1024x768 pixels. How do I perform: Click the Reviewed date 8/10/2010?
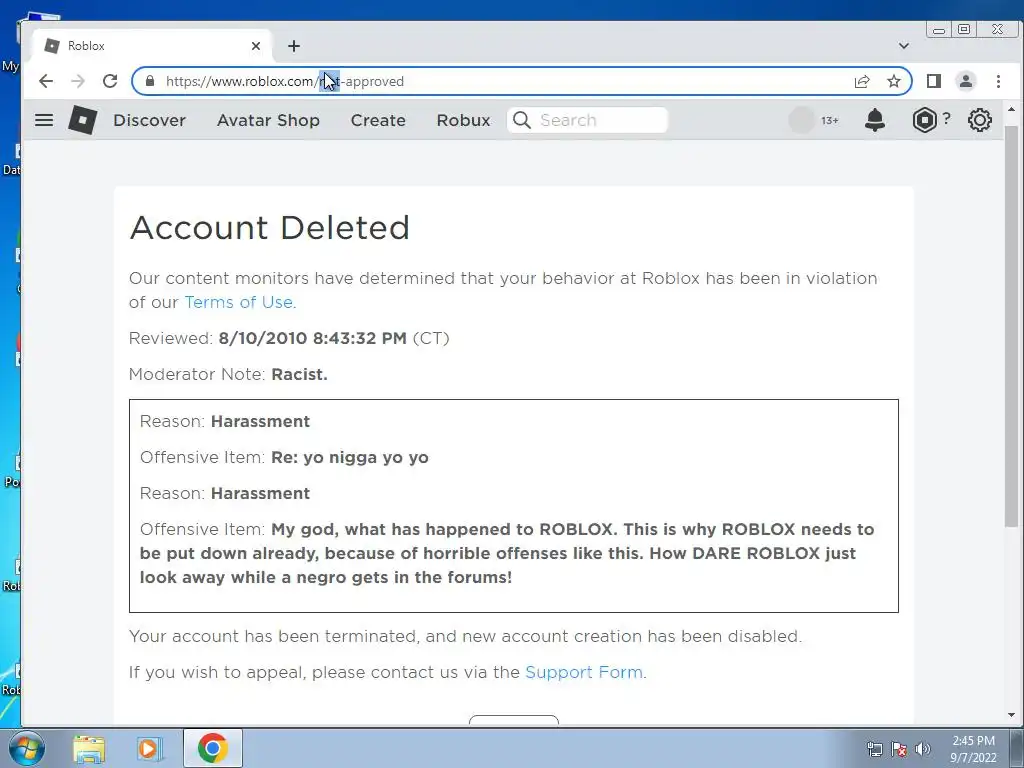point(263,338)
